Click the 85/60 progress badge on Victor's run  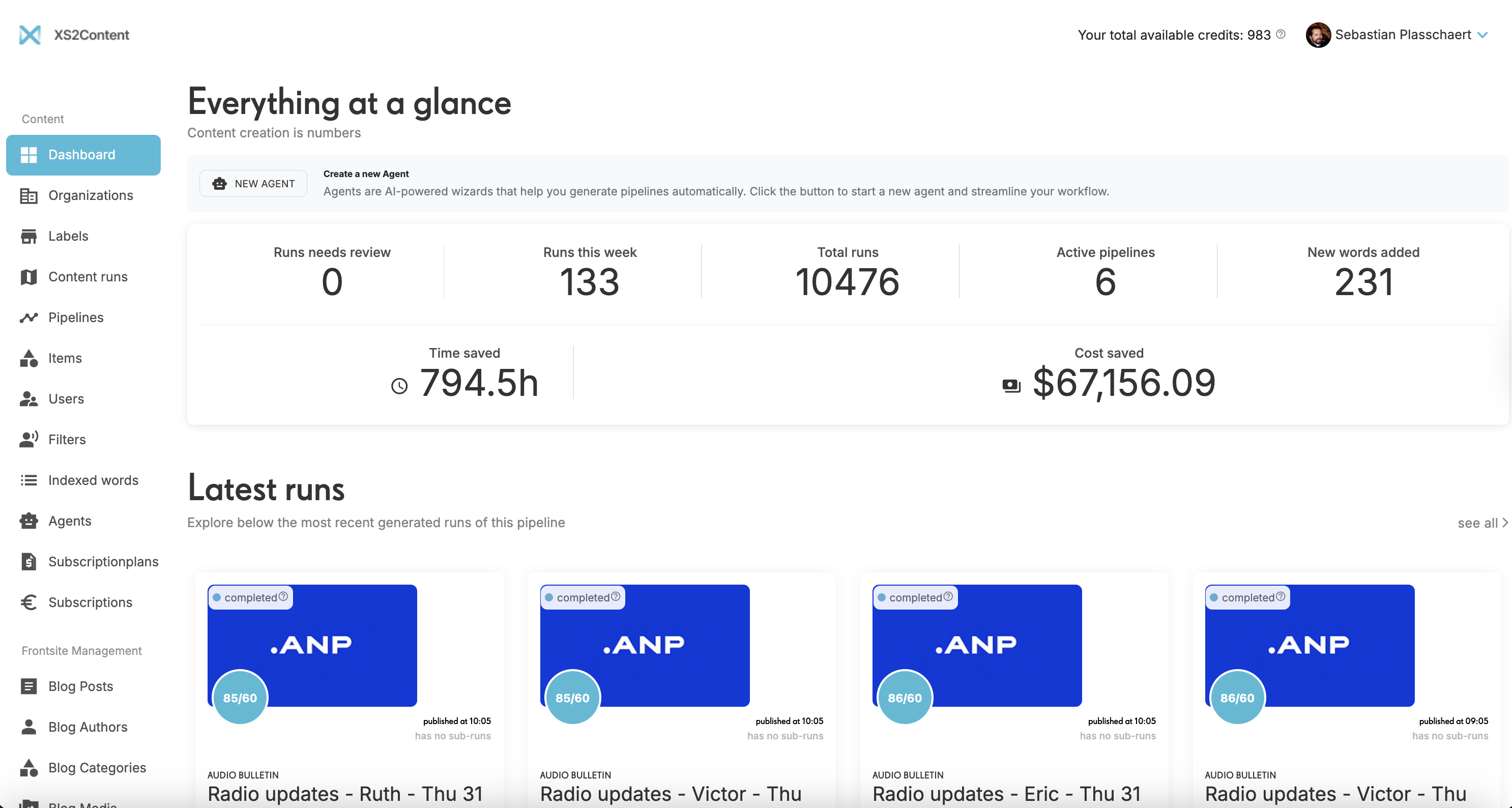572,698
